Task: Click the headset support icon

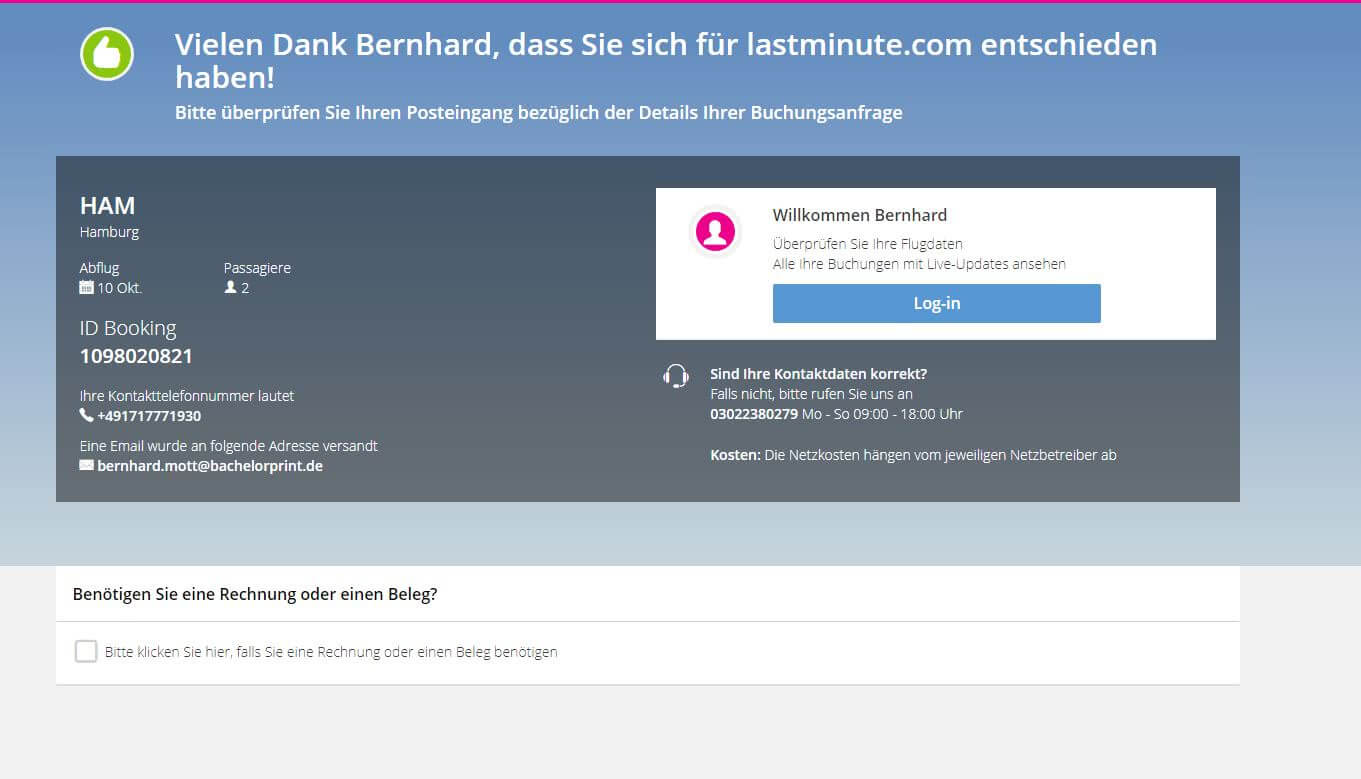Action: point(676,375)
